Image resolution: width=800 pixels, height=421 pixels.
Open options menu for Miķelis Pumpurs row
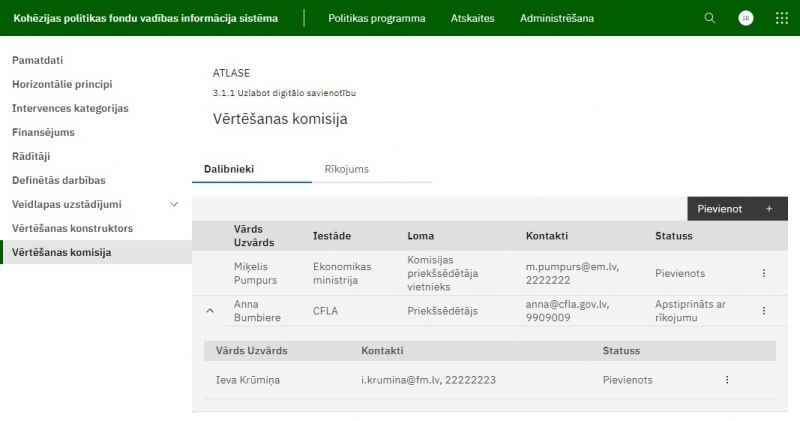[764, 273]
